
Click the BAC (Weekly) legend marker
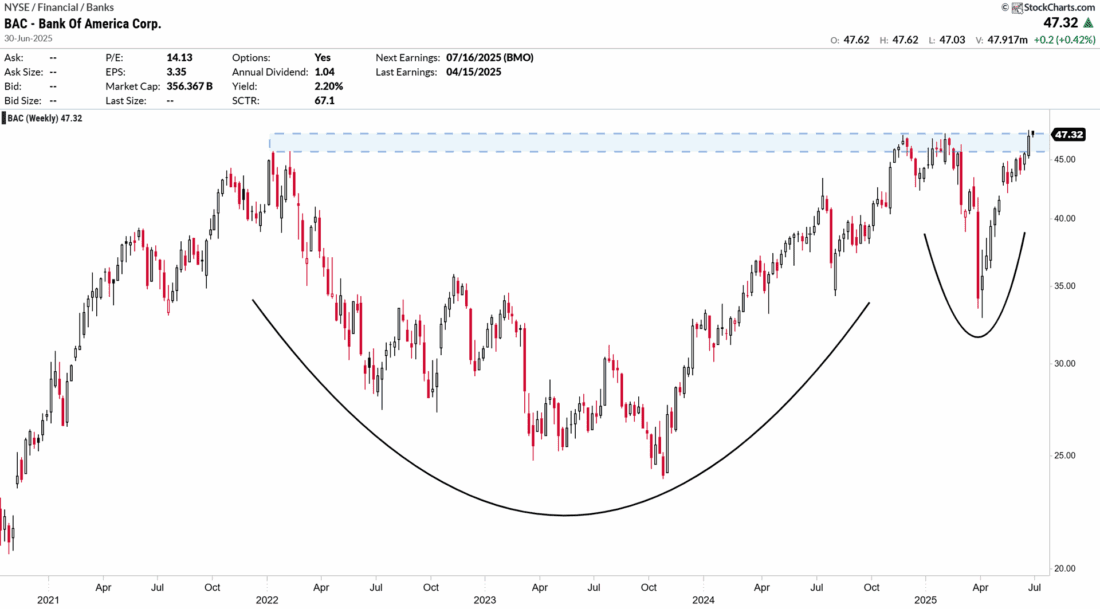[x=8, y=118]
